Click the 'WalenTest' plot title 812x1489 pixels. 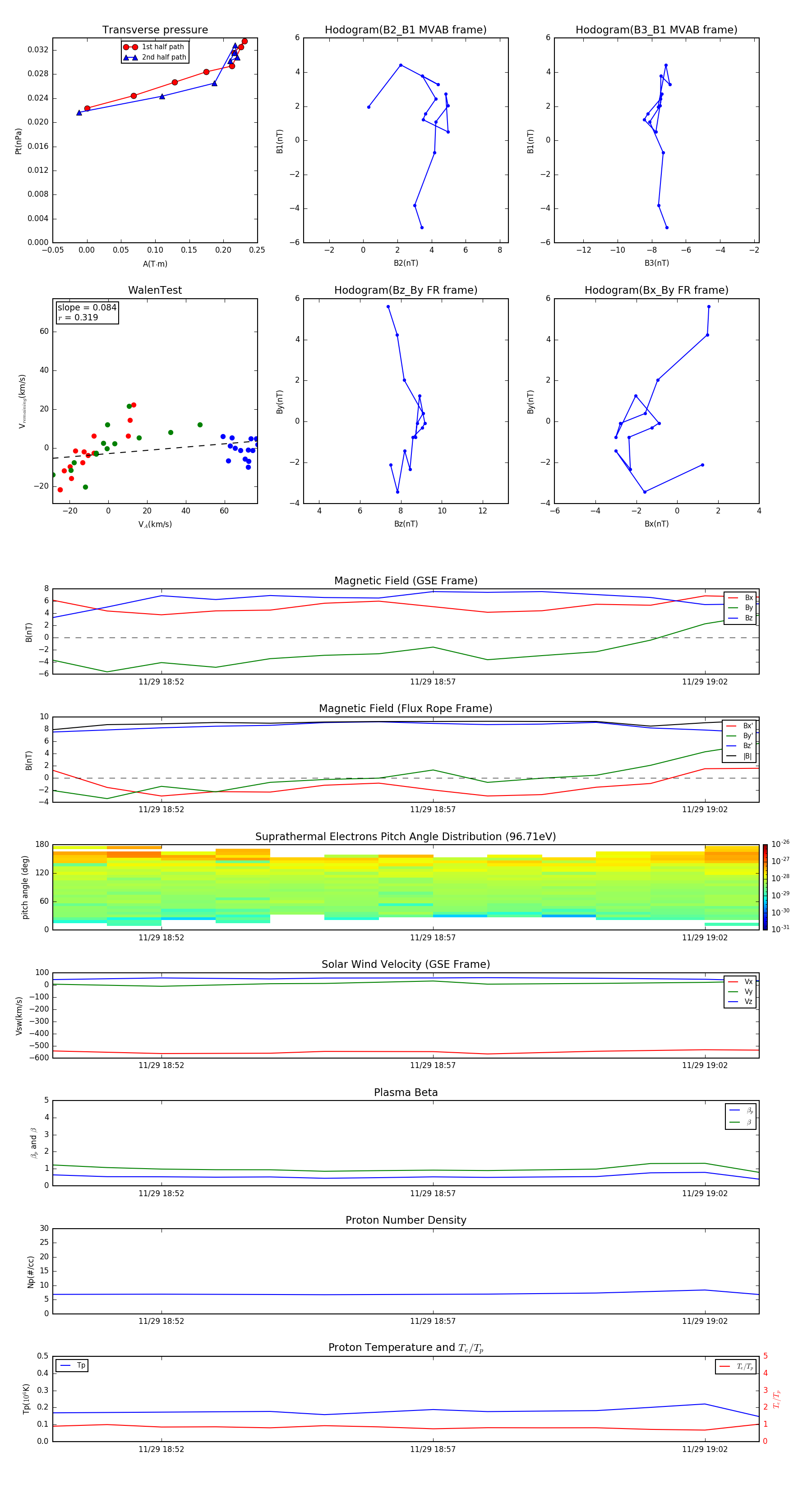click(155, 290)
